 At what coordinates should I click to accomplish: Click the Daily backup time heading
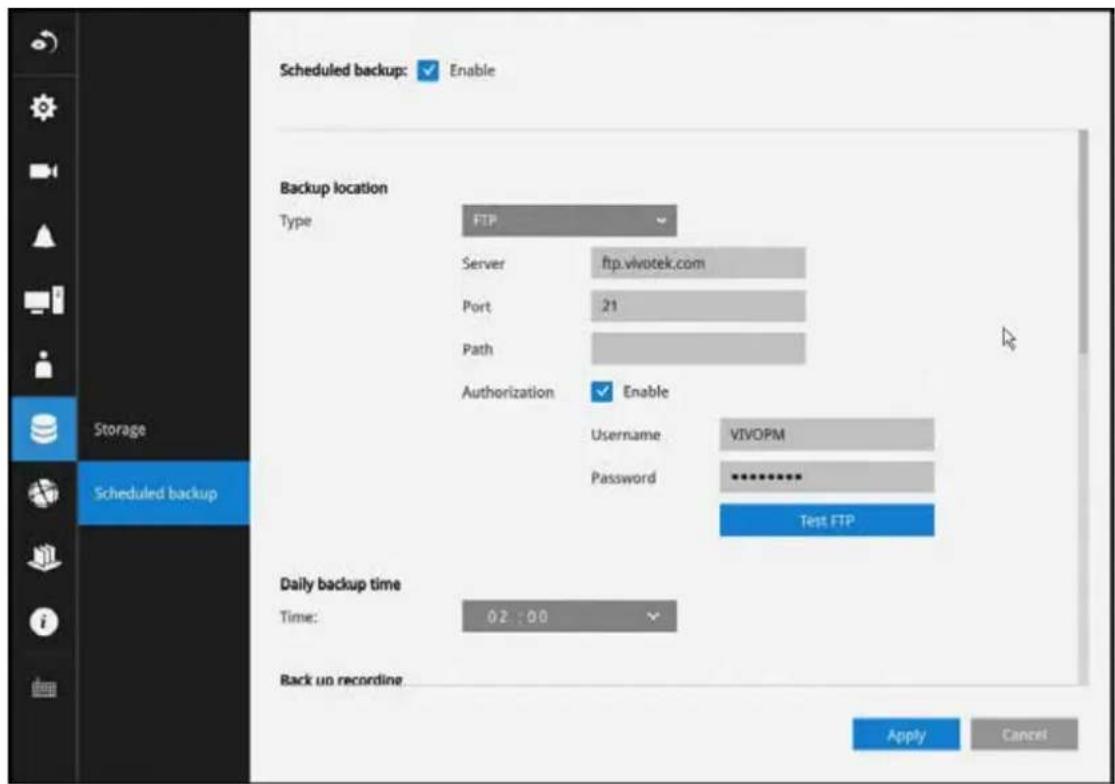pyautogui.click(x=340, y=584)
